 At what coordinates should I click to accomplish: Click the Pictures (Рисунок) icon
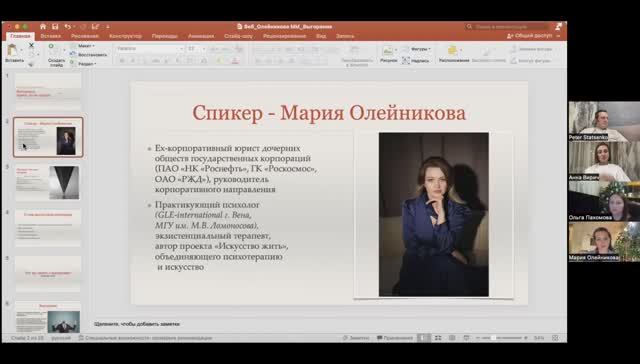(388, 51)
